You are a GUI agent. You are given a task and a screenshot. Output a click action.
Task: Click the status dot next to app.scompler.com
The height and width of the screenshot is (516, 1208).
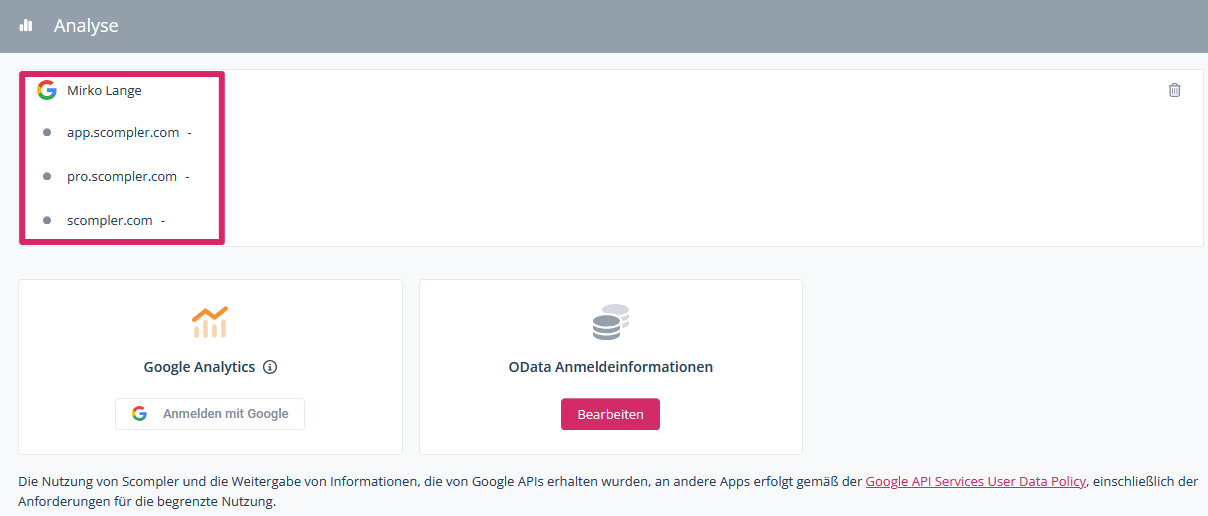tap(47, 132)
